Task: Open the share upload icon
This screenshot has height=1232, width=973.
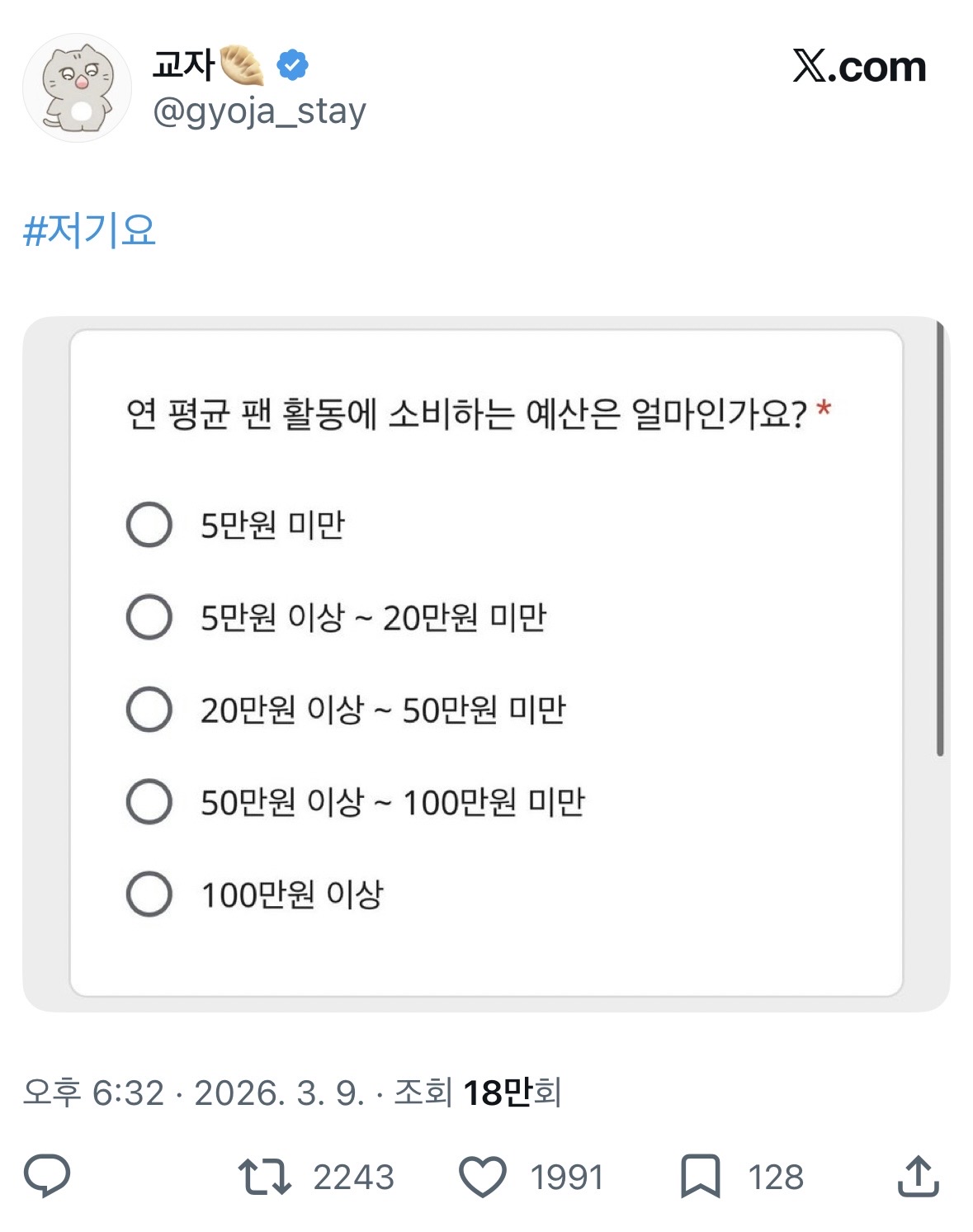Action: coord(918,1176)
